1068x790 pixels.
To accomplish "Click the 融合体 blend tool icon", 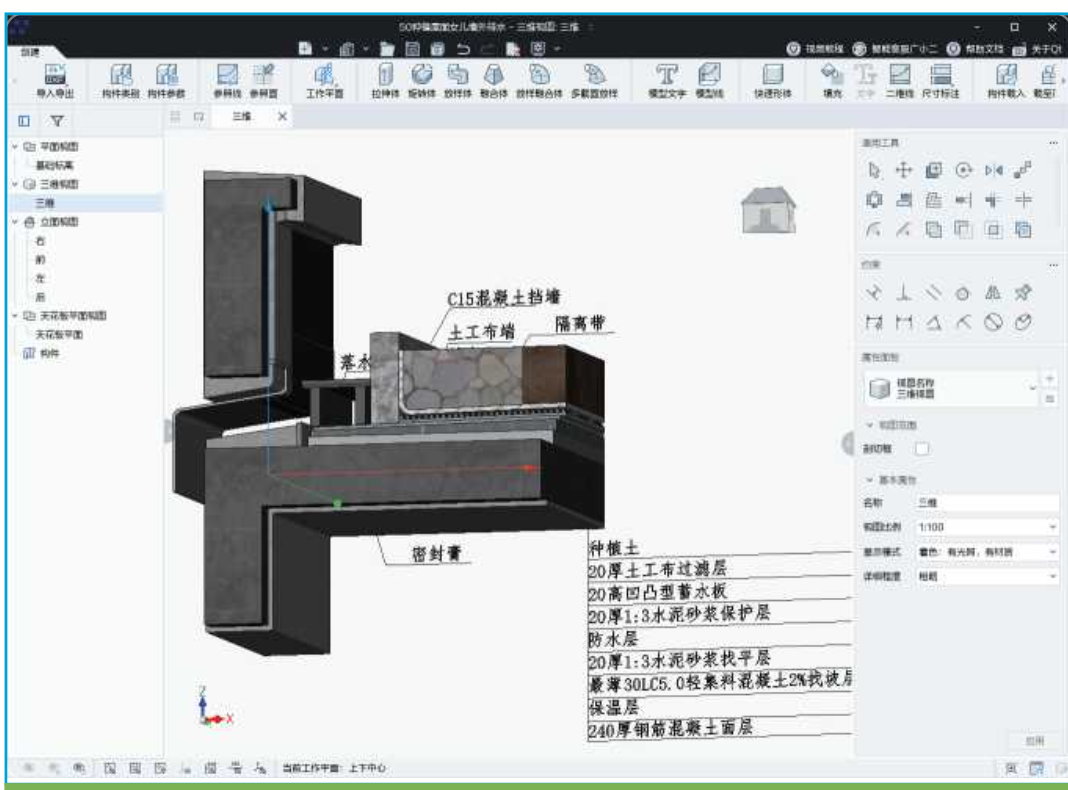I will point(492,81).
